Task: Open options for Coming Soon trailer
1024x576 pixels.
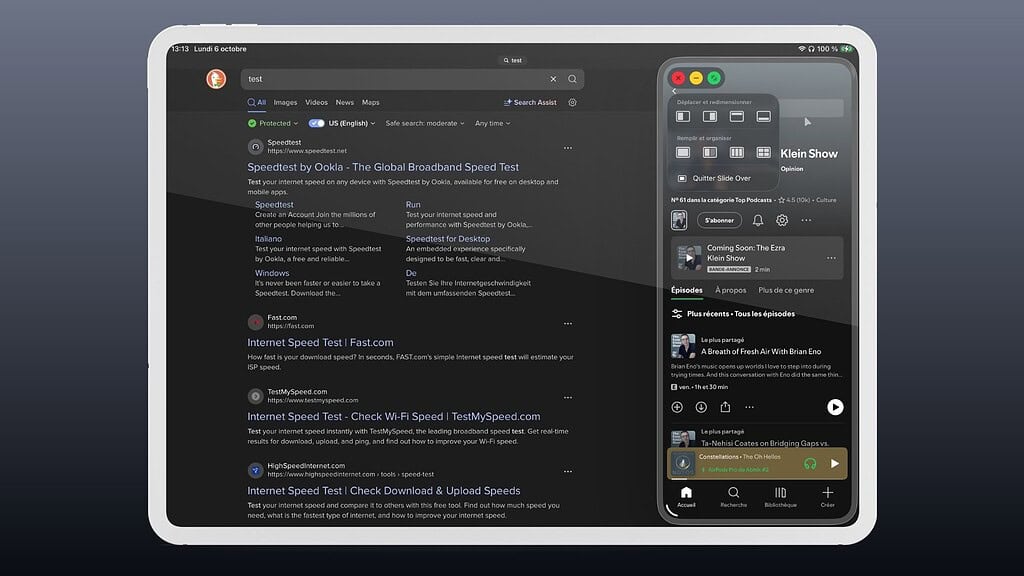Action: tap(831, 258)
